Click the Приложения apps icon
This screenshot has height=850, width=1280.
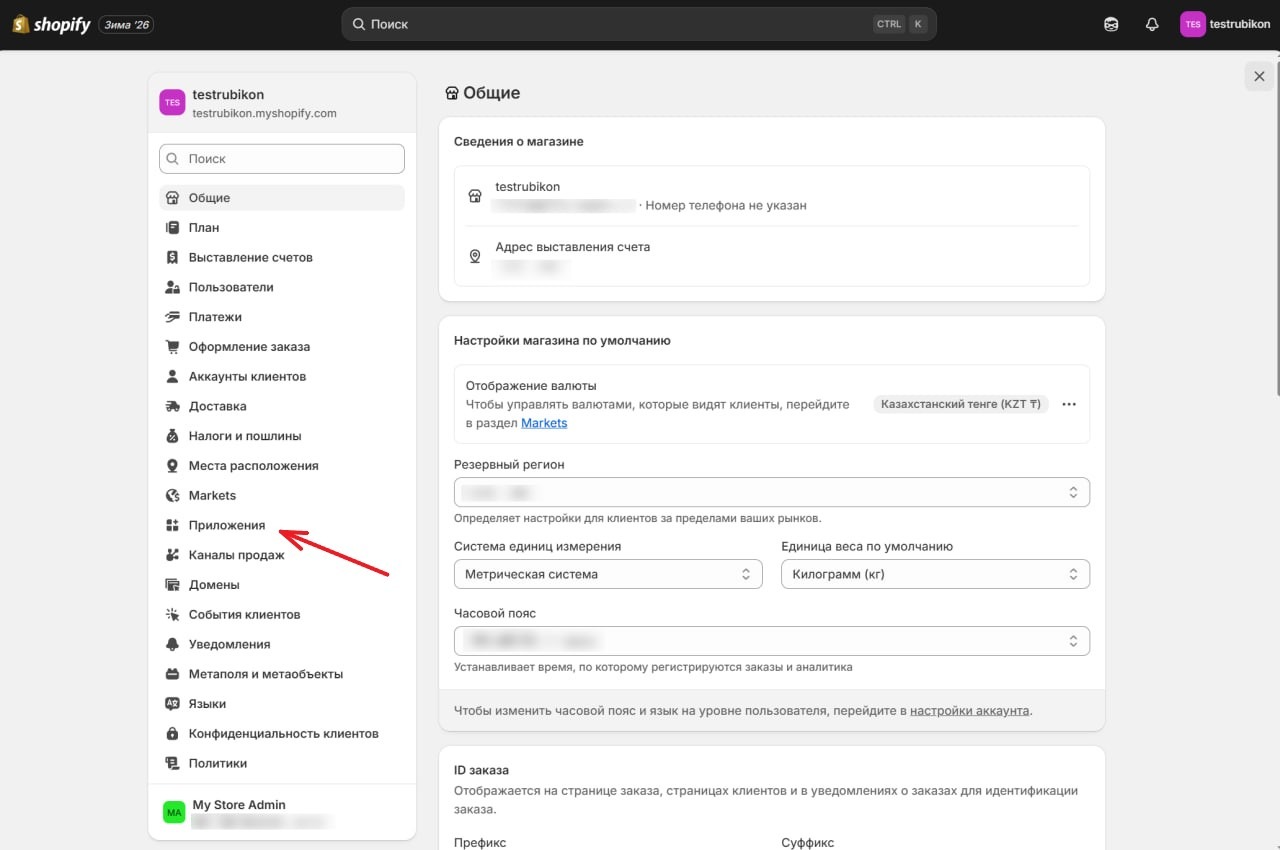172,525
